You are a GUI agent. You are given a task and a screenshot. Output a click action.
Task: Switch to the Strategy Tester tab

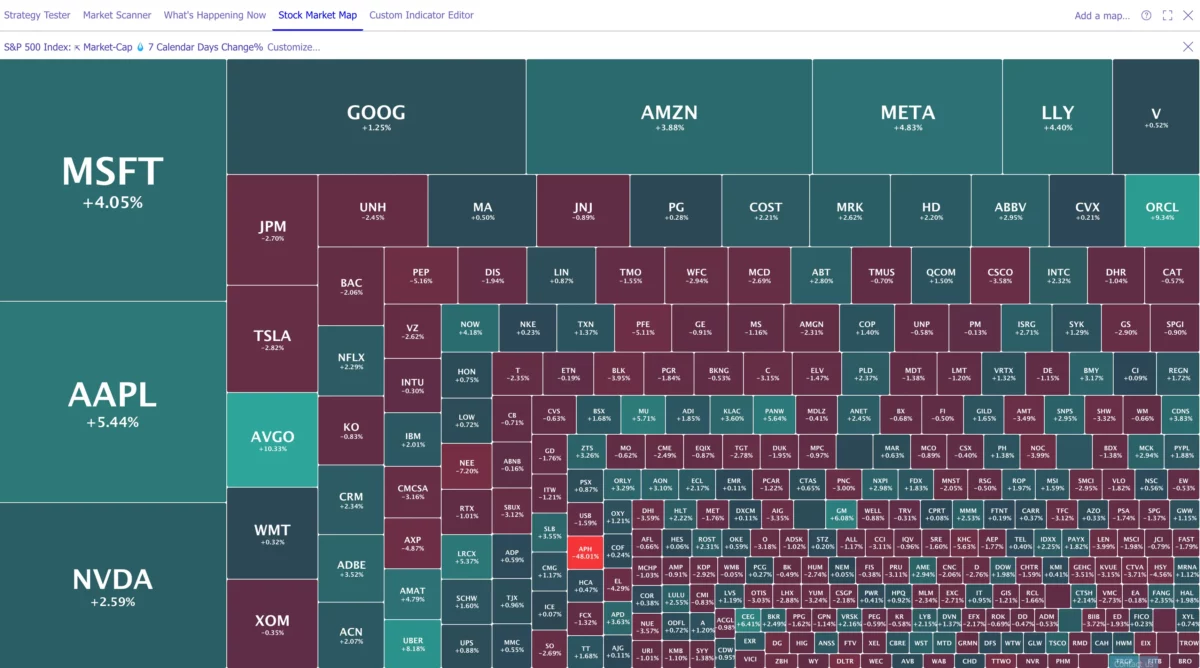coord(37,15)
